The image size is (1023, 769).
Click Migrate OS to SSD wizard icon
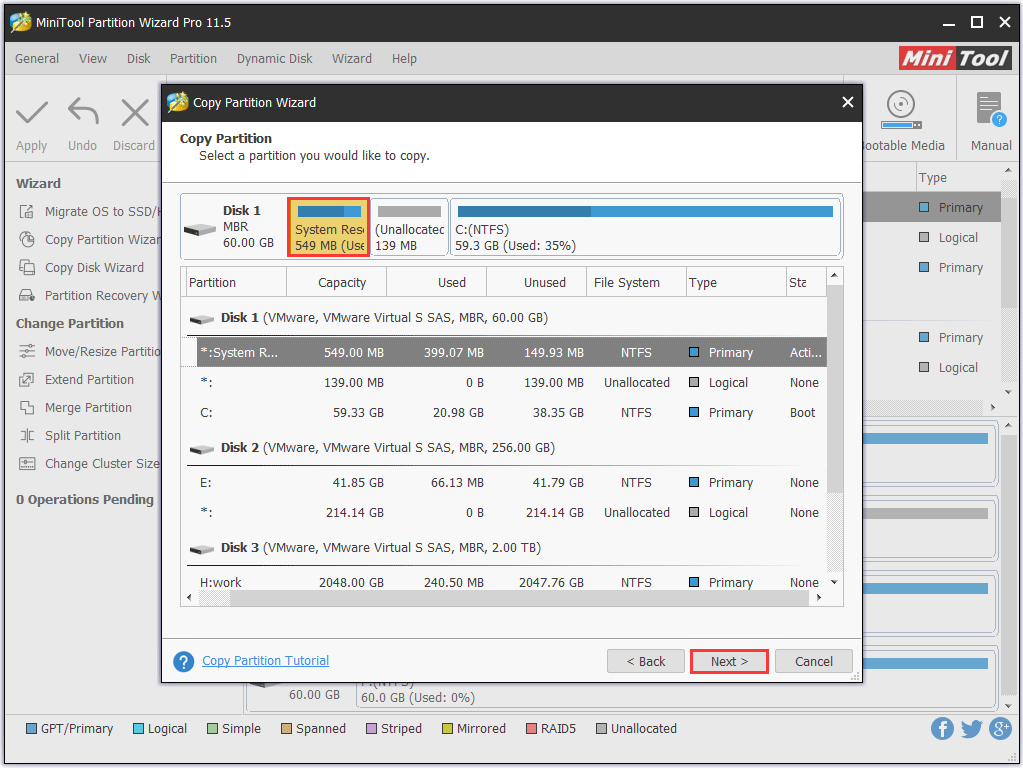[27, 211]
